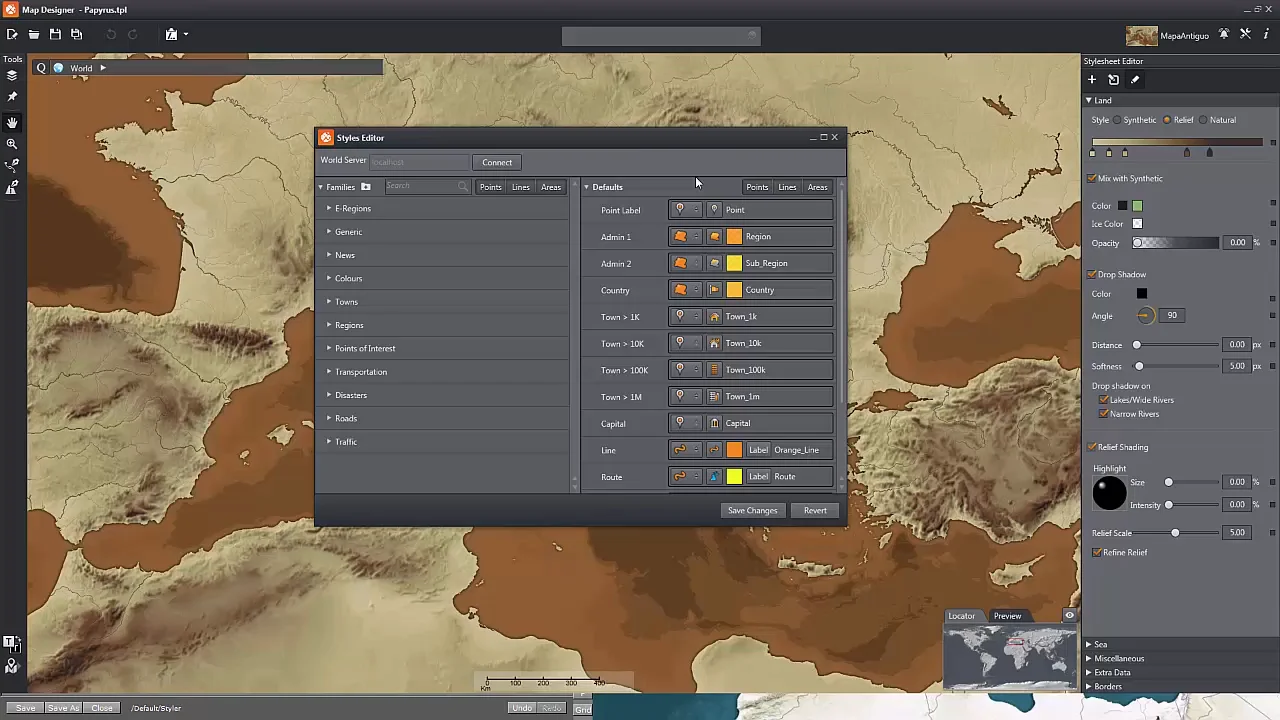This screenshot has width=1280, height=720.
Task: Collapse the Land section
Action: click(x=1089, y=100)
